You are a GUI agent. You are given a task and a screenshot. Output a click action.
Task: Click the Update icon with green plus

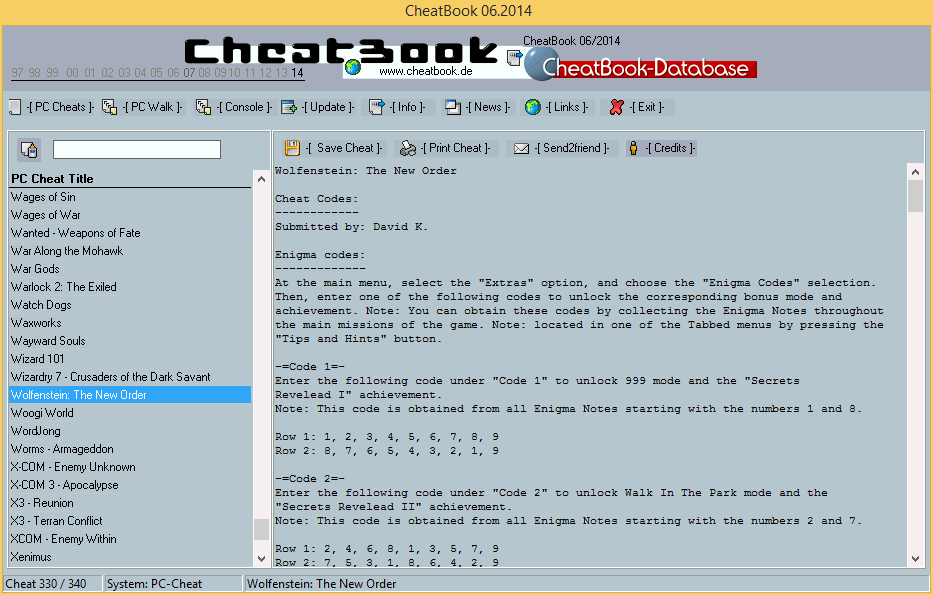click(289, 107)
